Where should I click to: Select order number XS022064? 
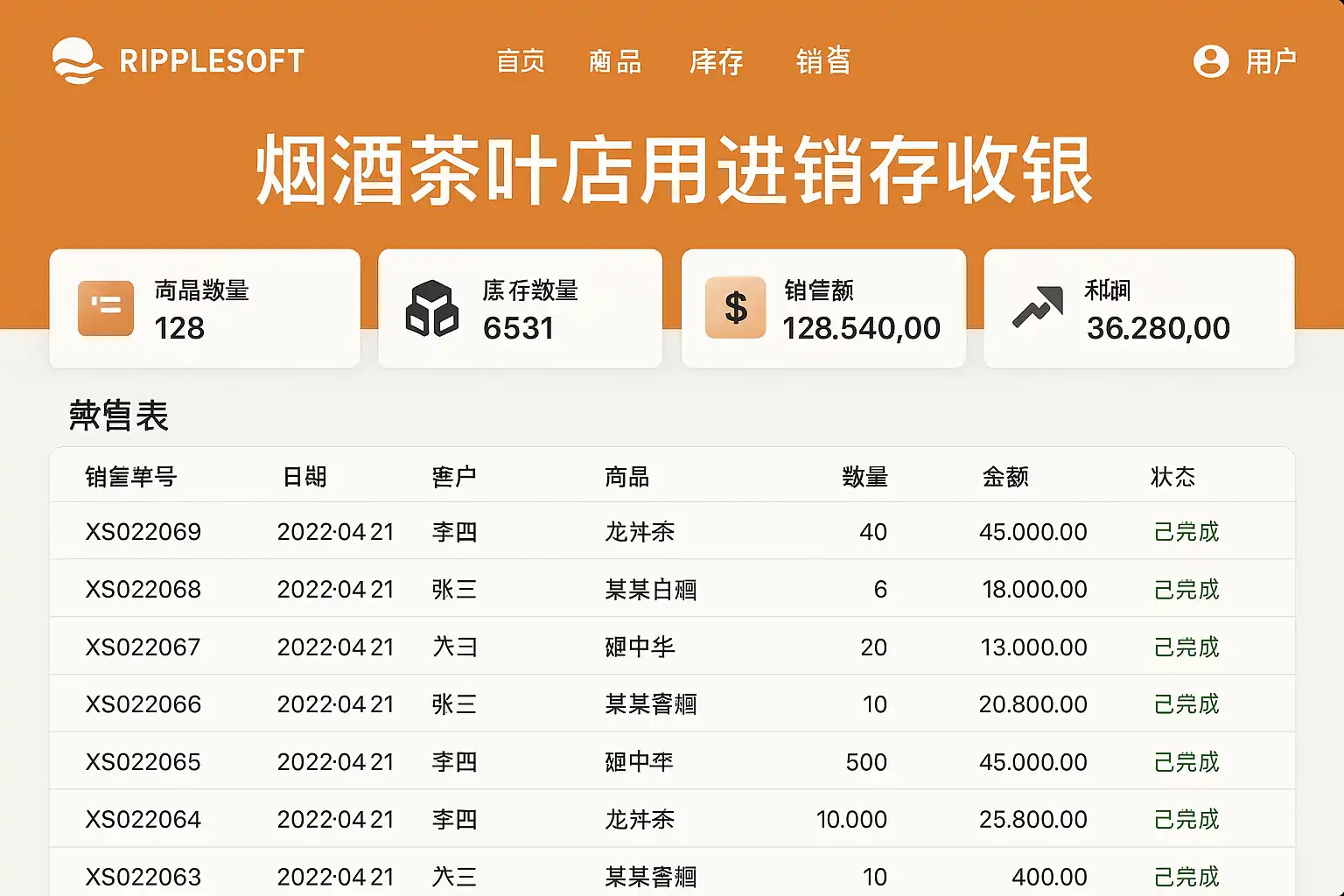pyautogui.click(x=143, y=820)
